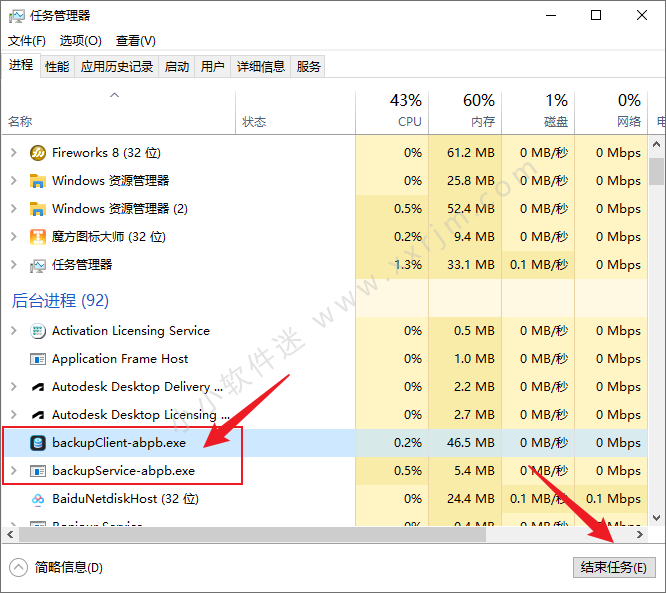Expand the backupService-abpb.exe row
Viewport: 666px width, 593px height.
(14, 471)
